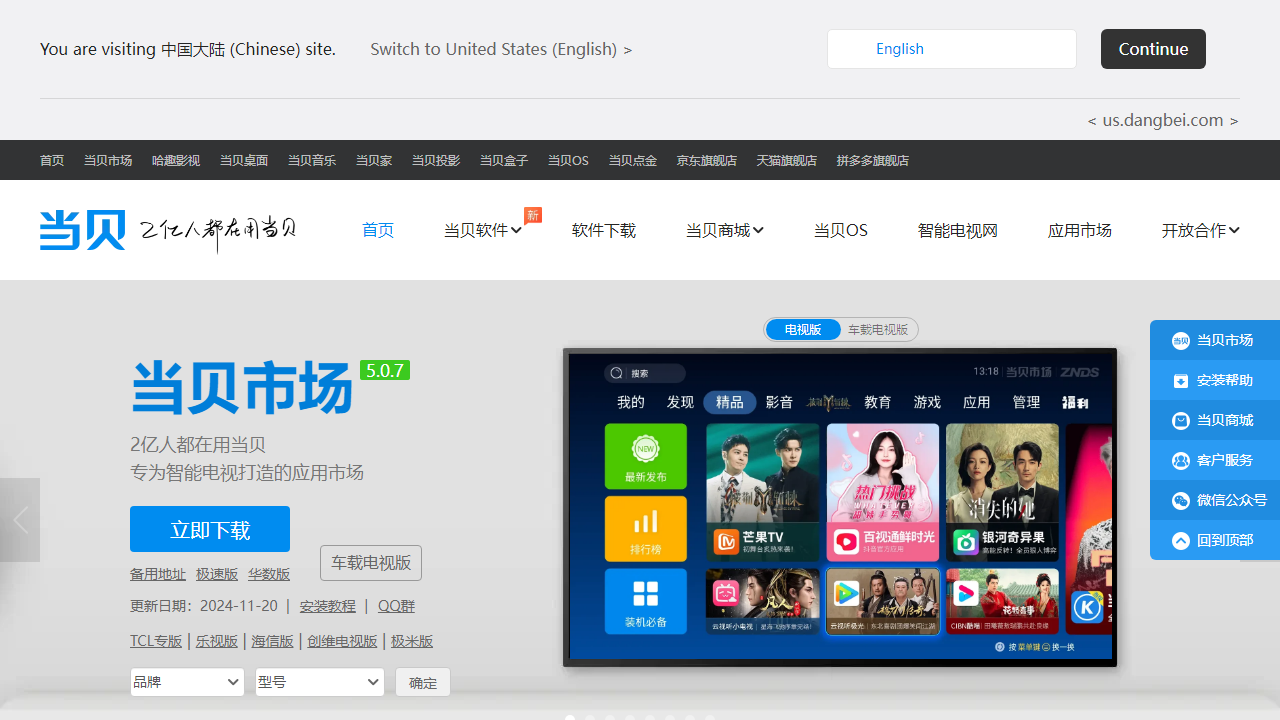Click 确定 confirm button
The height and width of the screenshot is (720, 1280).
(423, 683)
